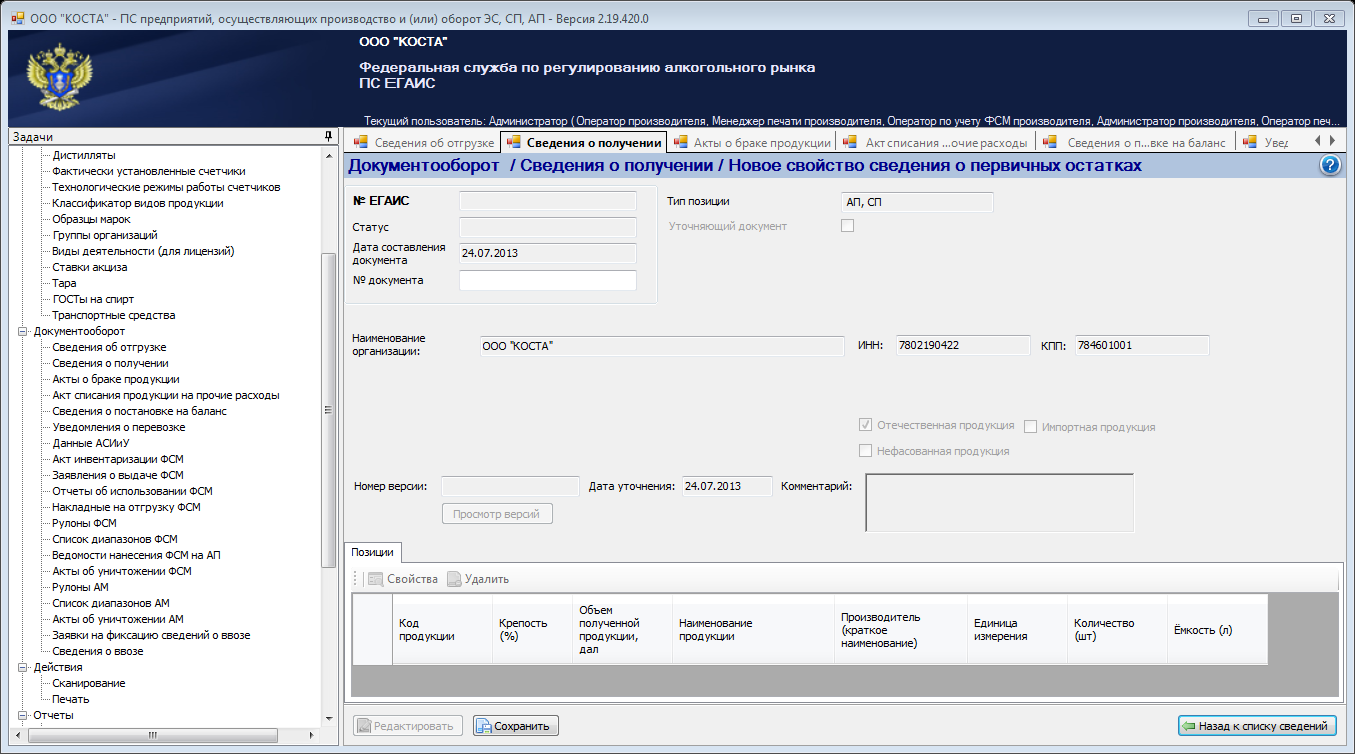Viewport: 1355px width, 754px height.
Task: Open Классификатор видов продукции
Action: tap(138, 203)
